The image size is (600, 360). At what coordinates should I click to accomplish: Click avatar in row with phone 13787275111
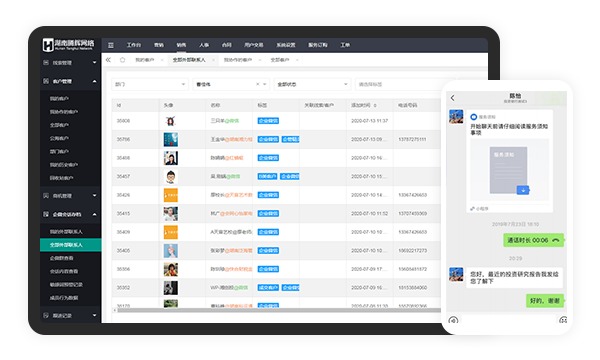(x=171, y=139)
